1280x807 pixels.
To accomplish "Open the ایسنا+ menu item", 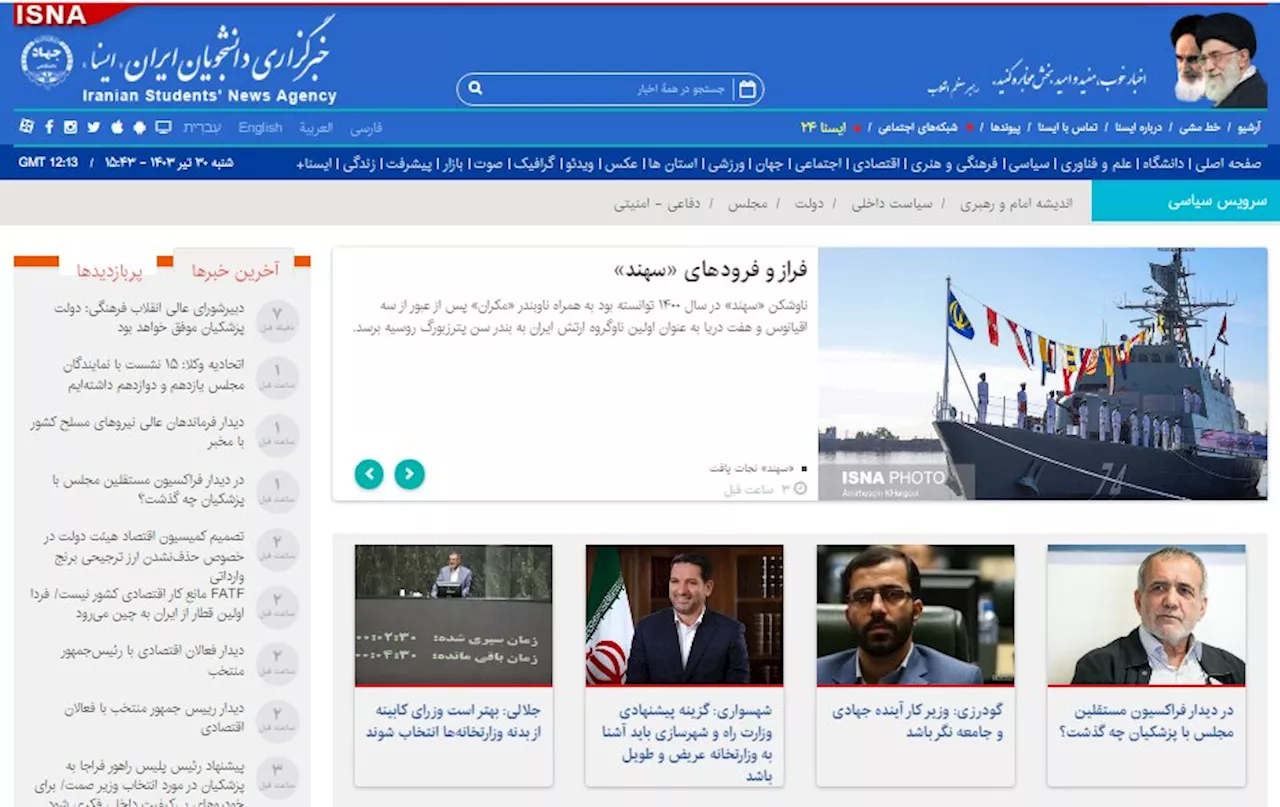I will 313,162.
